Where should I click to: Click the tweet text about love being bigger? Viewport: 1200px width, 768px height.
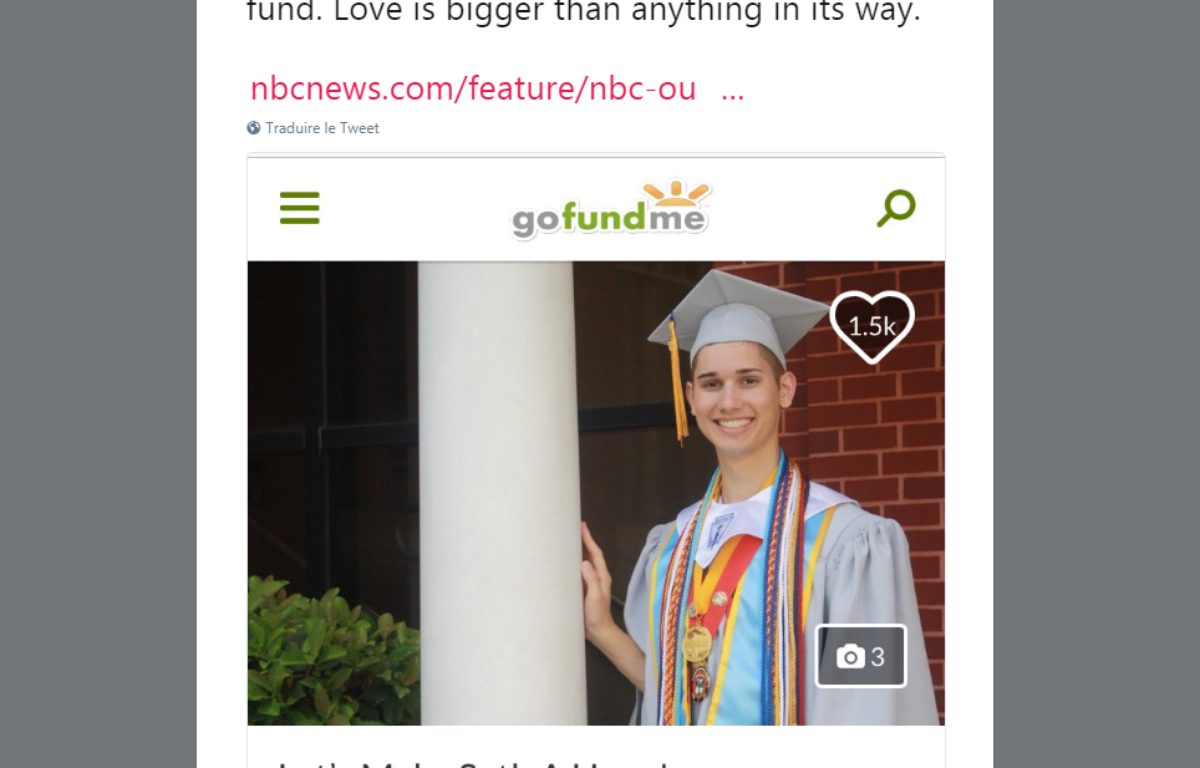pos(583,12)
